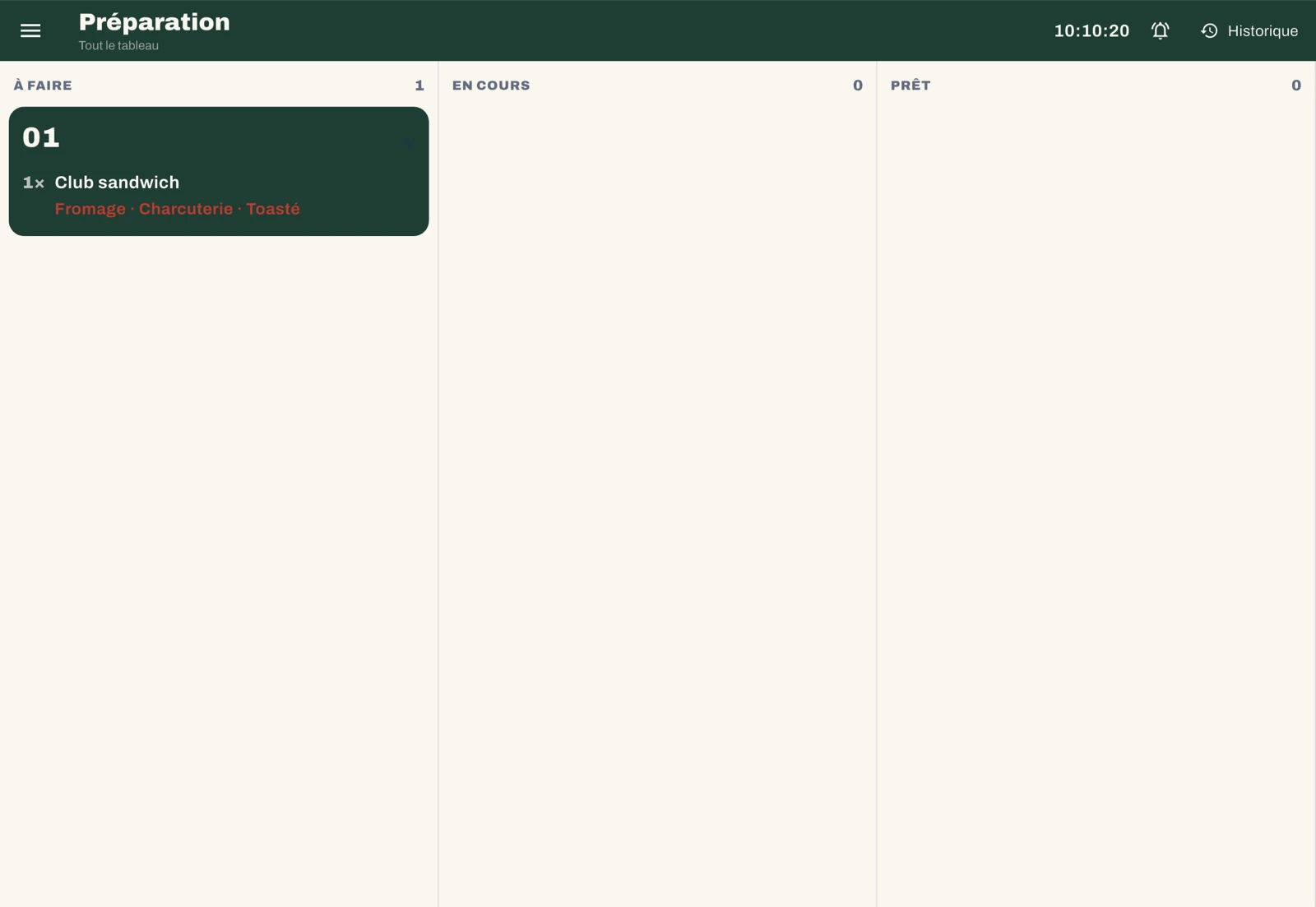Click the Historique clock icon
Screen dimensions: 1316x907
pyautogui.click(x=1209, y=30)
